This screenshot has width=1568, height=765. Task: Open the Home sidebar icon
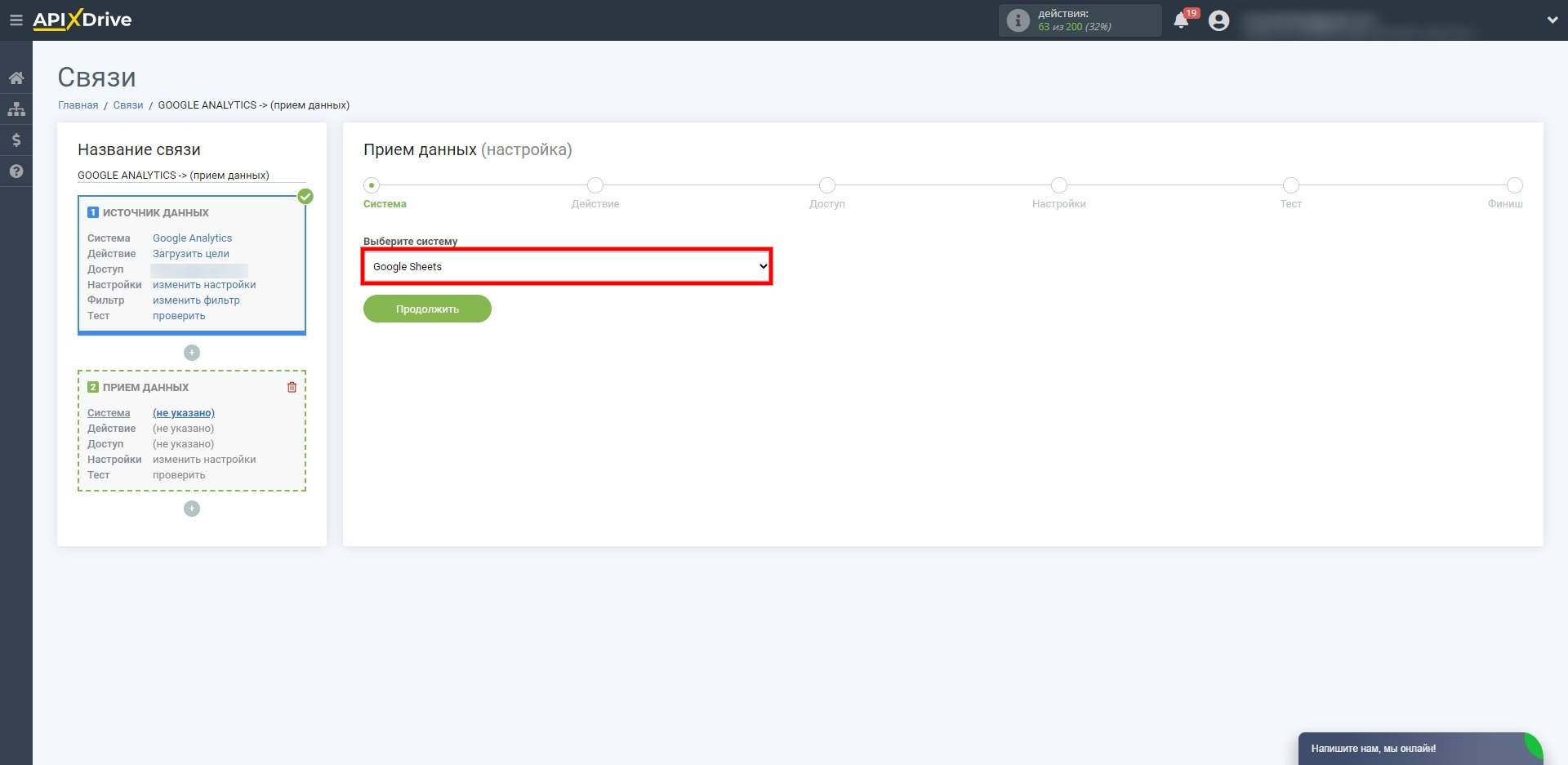click(x=16, y=78)
